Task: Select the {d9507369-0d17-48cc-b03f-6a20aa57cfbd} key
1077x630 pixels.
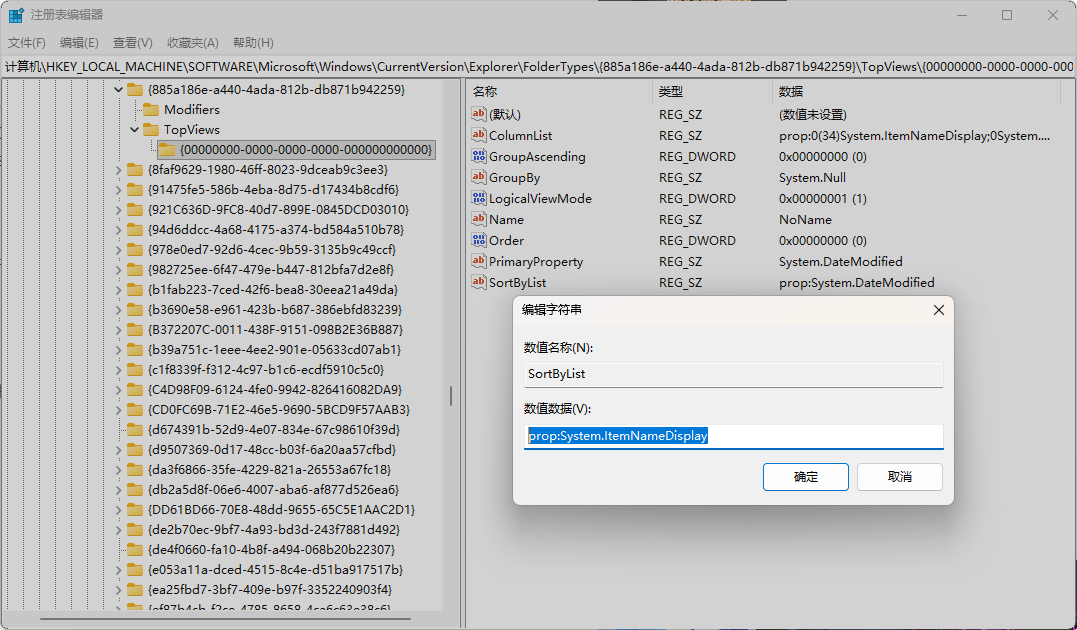Action: [x=272, y=449]
